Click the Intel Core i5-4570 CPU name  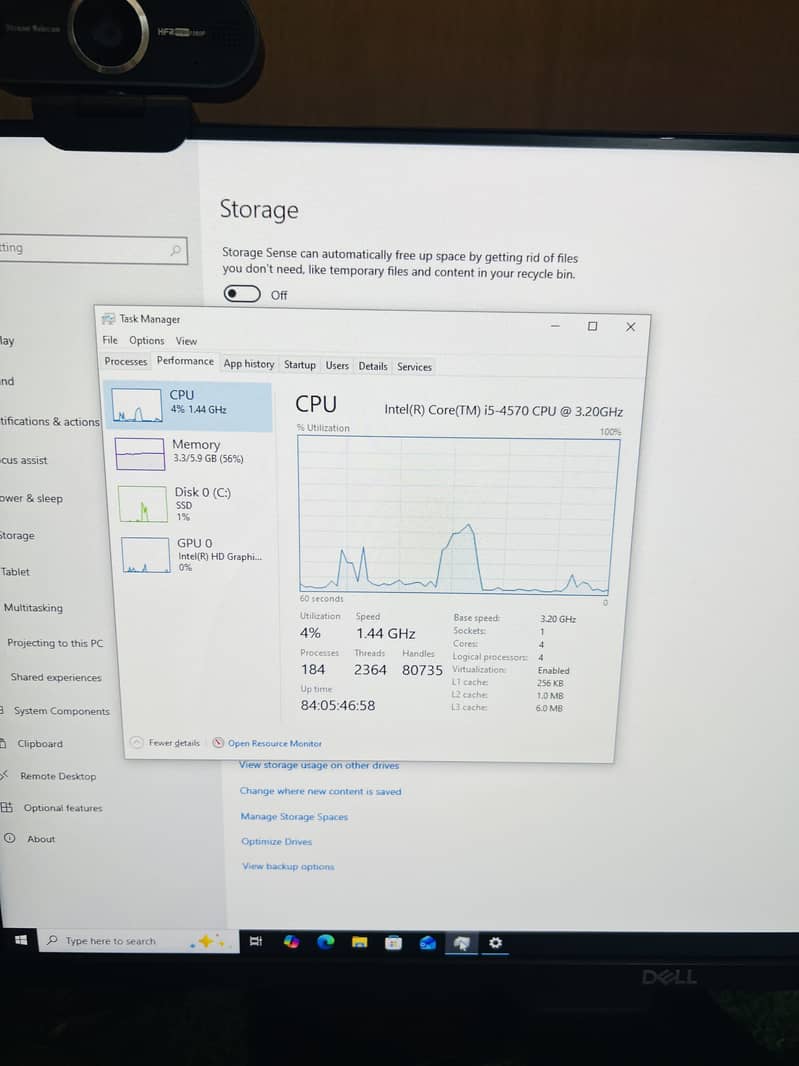click(x=503, y=411)
